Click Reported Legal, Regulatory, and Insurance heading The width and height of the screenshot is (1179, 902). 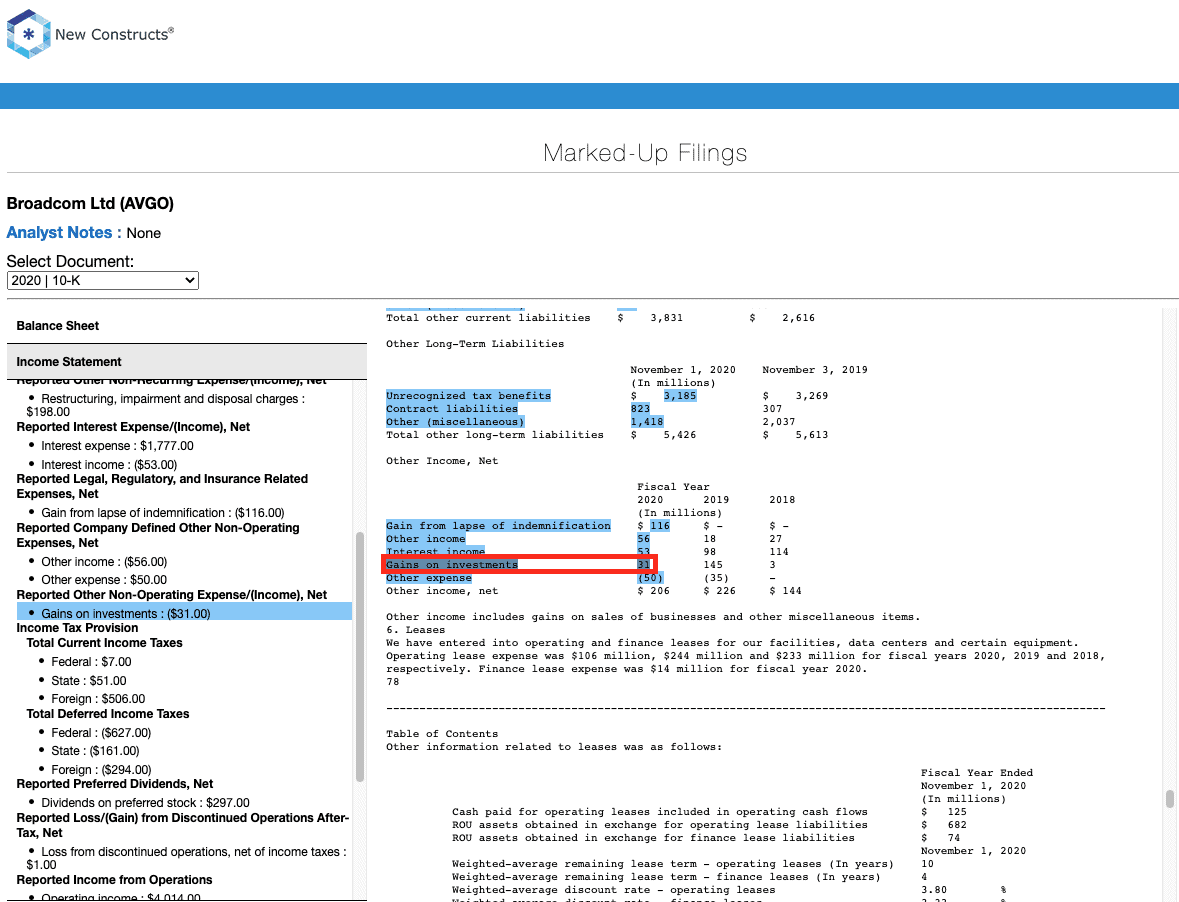pos(162,486)
